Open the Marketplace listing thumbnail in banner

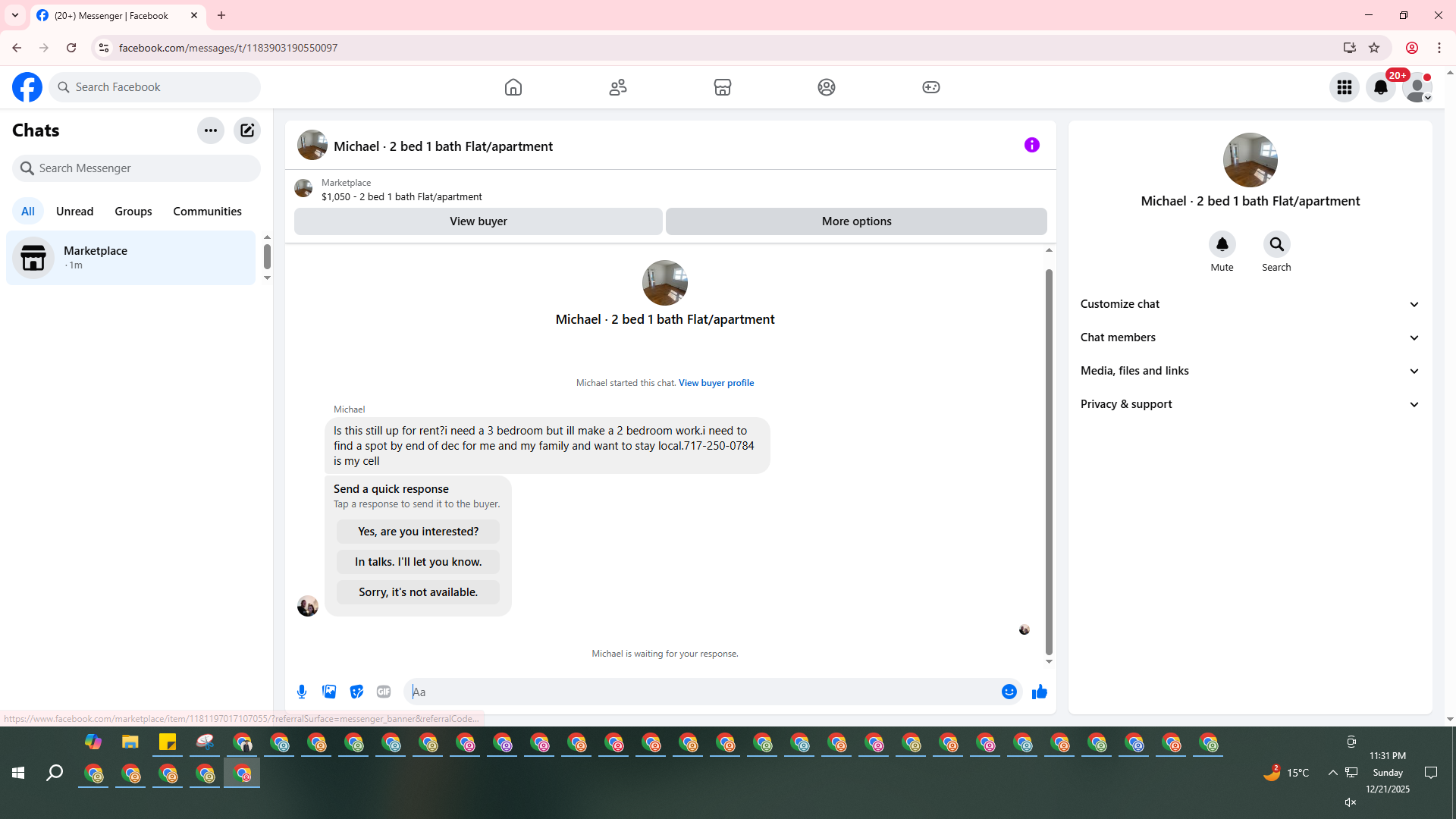pyautogui.click(x=303, y=188)
